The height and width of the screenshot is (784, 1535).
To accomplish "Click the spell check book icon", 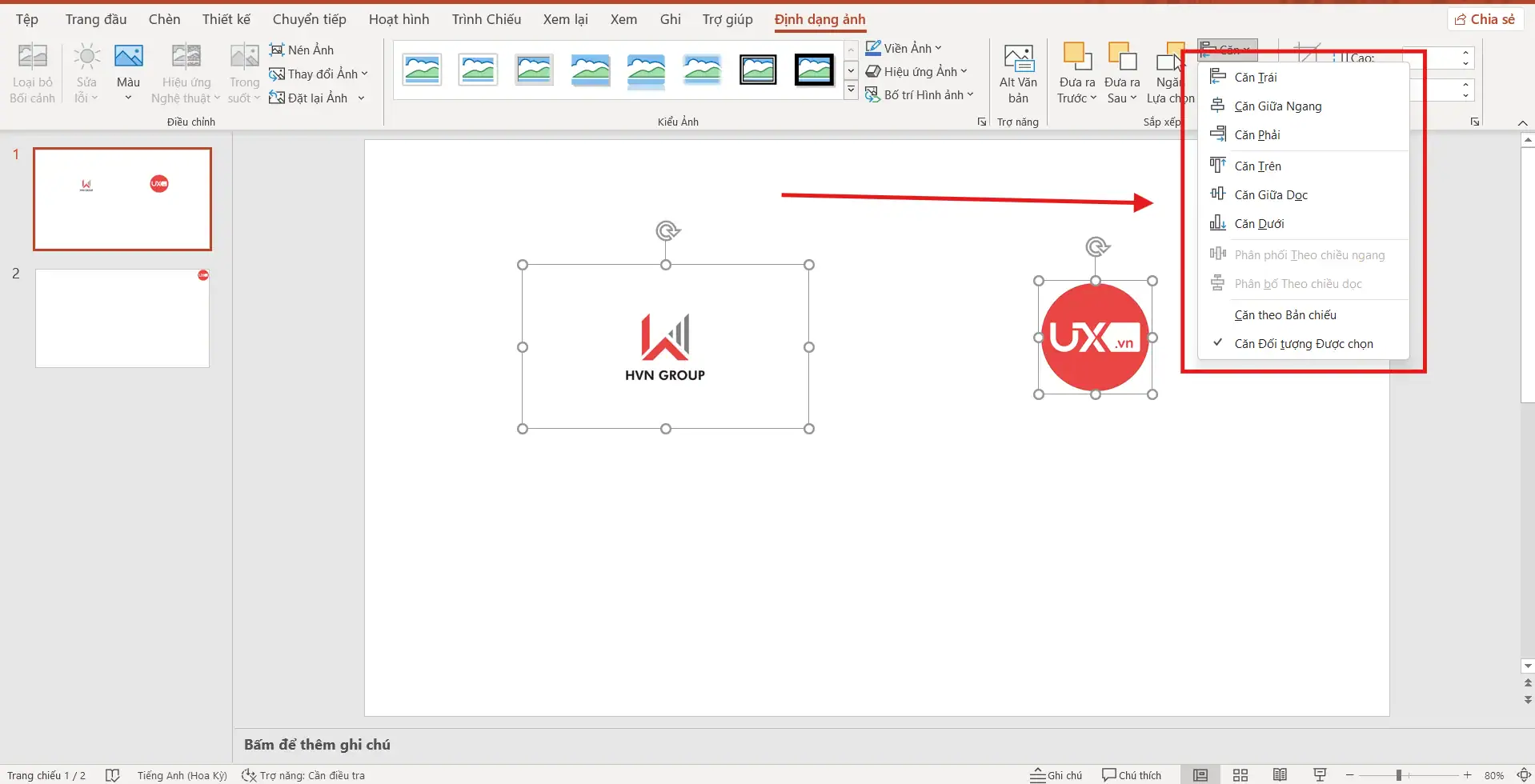I will coord(112,775).
